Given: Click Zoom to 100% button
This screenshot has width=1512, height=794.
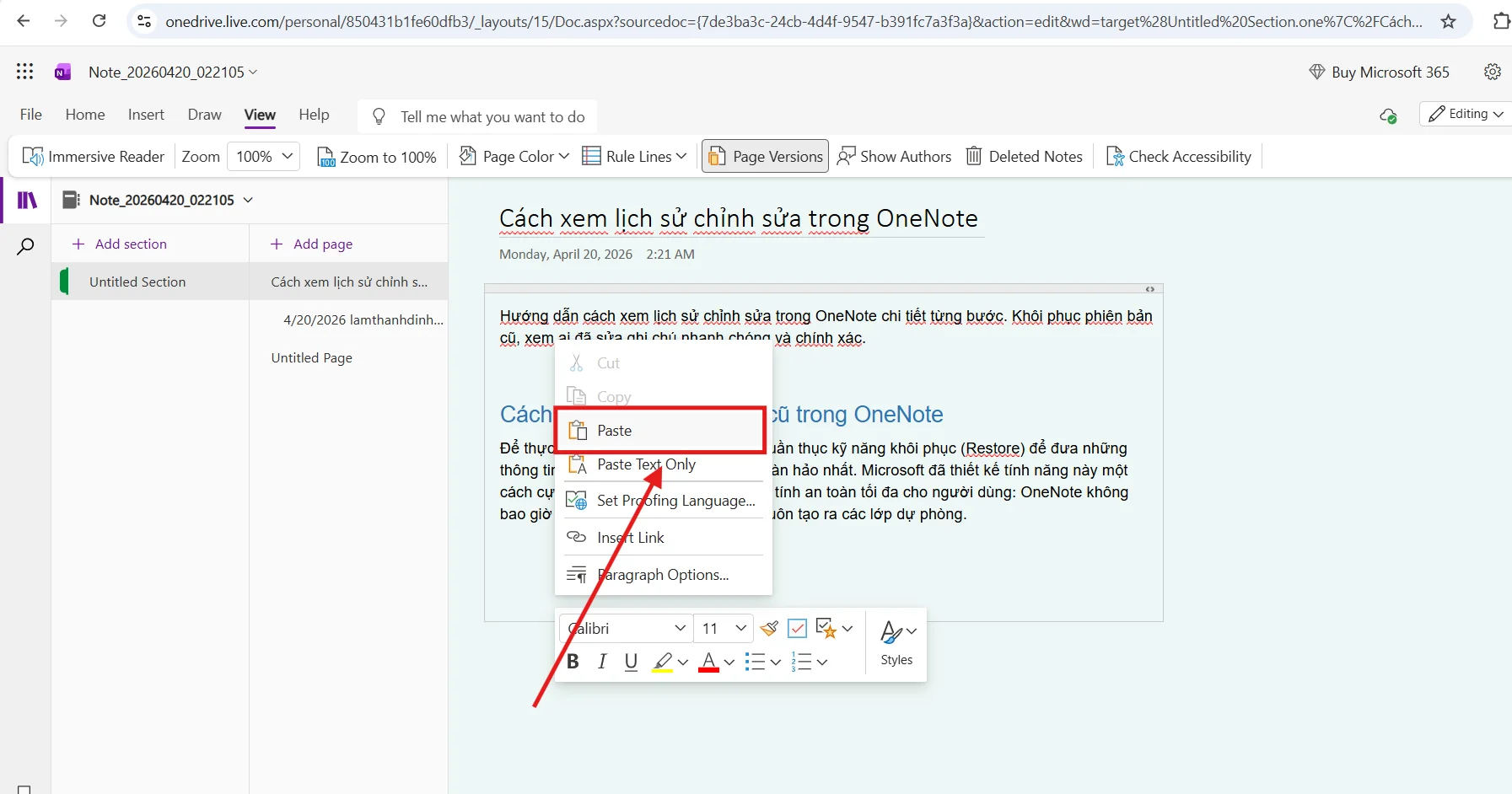Looking at the screenshot, I should [x=377, y=156].
